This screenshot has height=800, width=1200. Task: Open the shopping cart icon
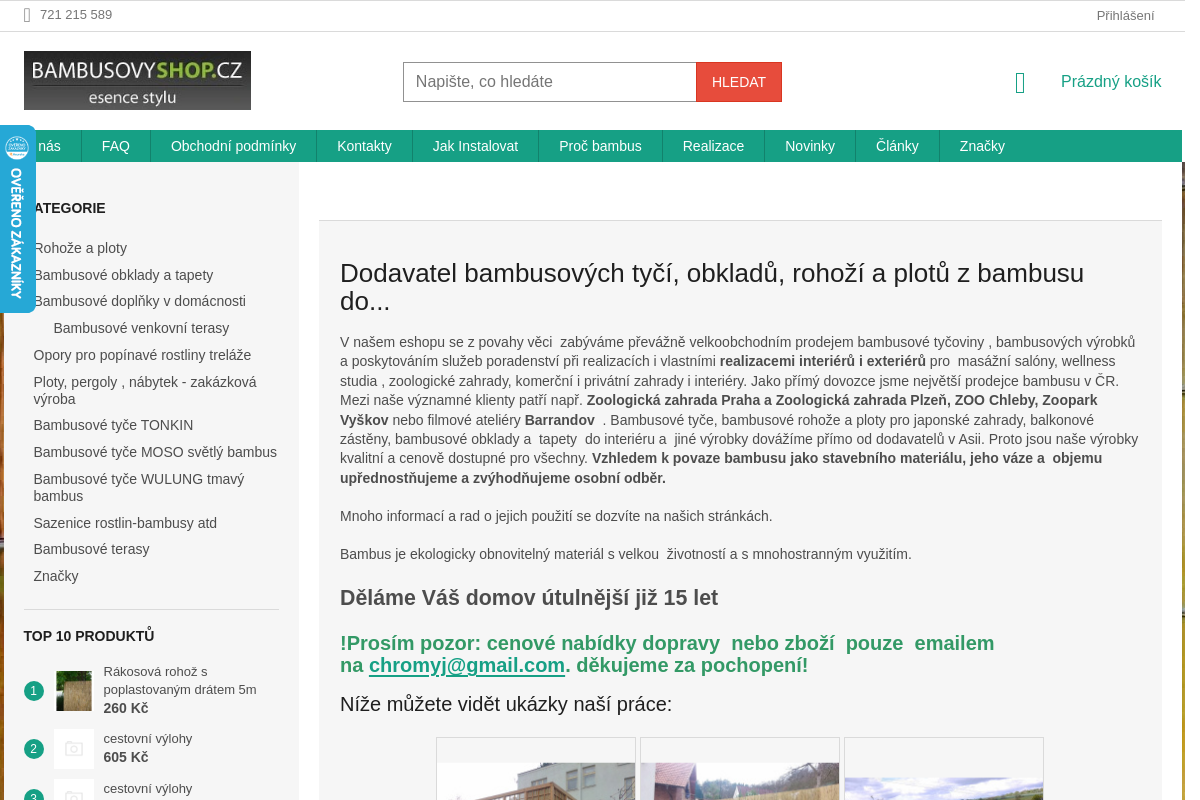pyautogui.click(x=1020, y=82)
